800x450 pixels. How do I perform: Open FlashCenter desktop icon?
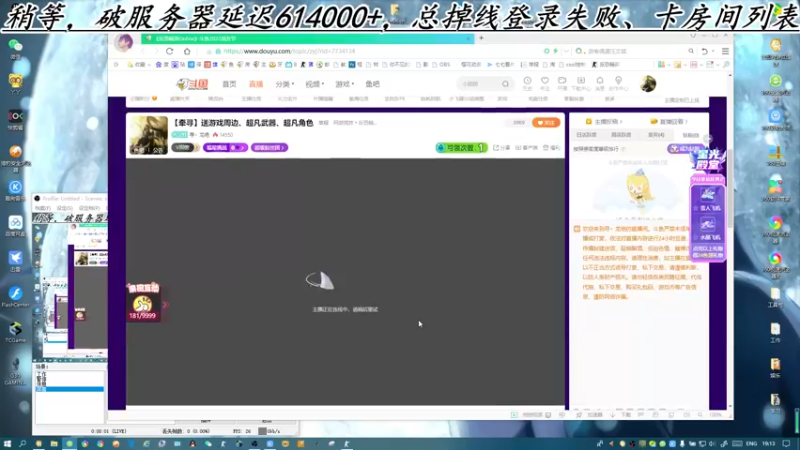(x=15, y=296)
